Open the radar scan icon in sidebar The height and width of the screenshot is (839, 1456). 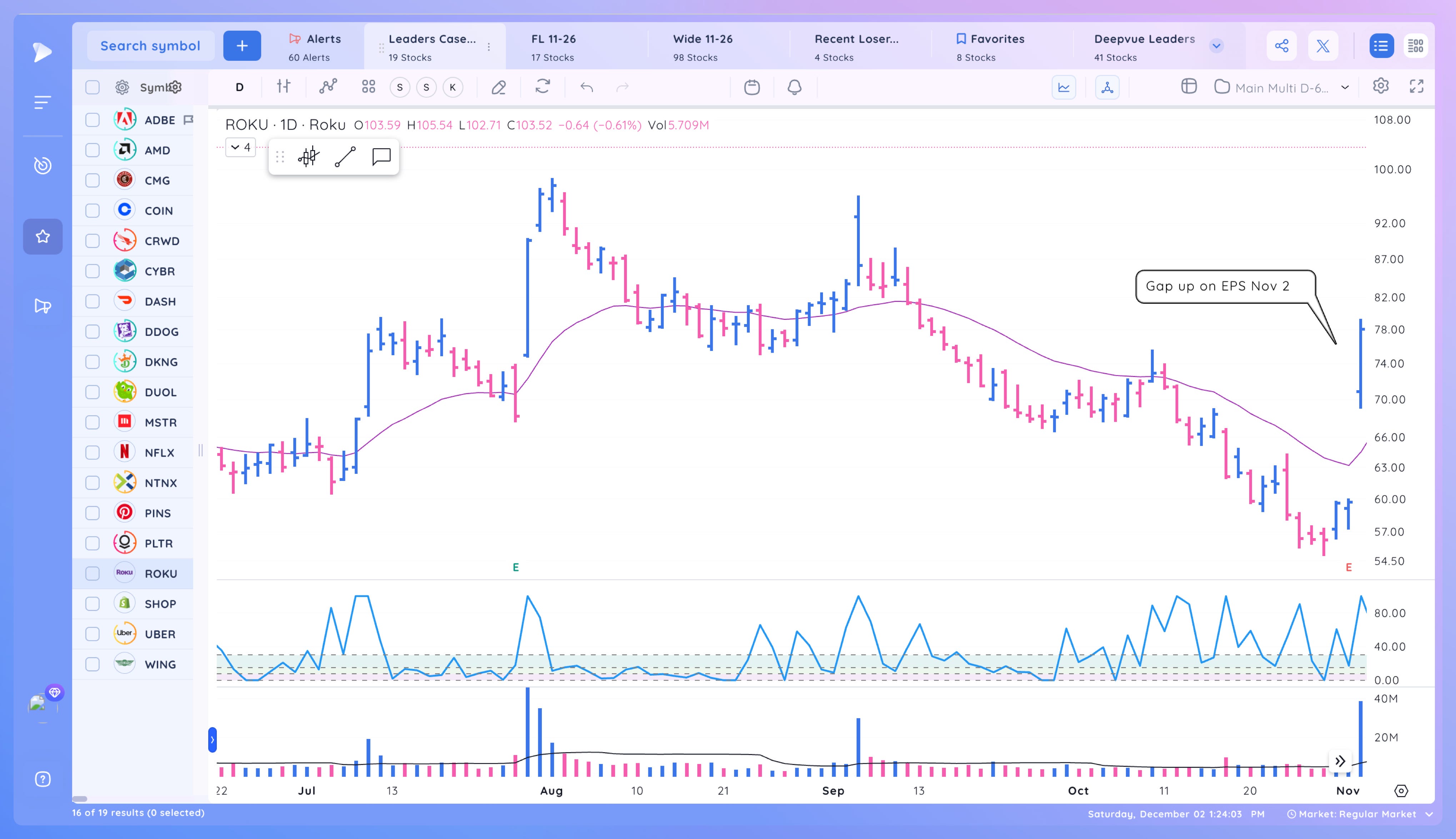(x=43, y=165)
